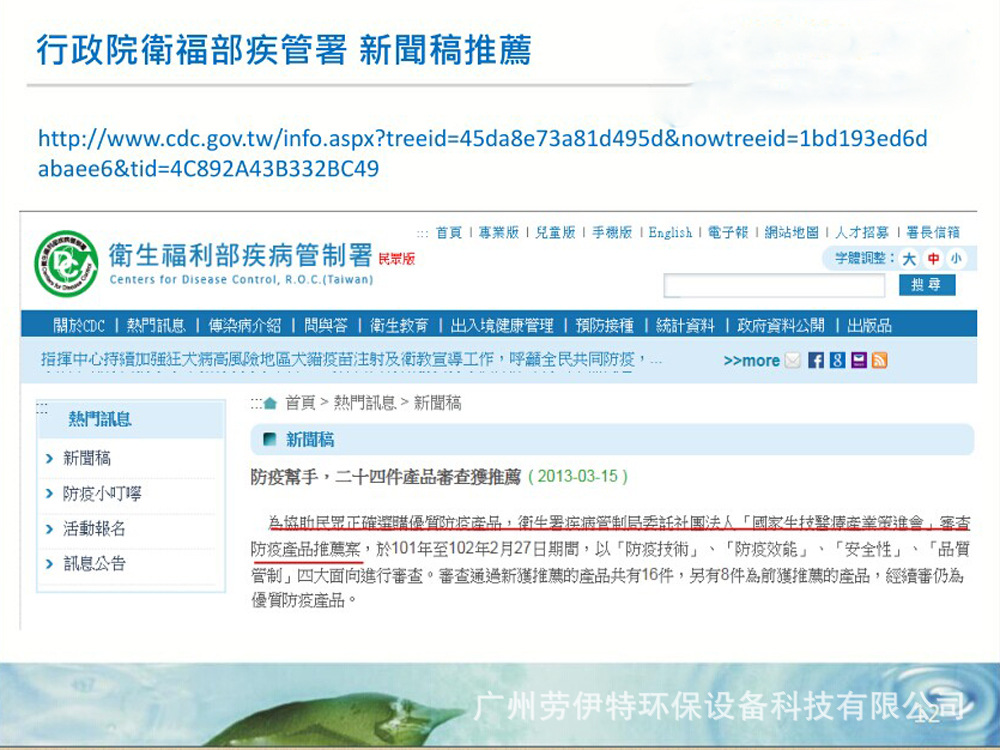
Task: Expand 新聞稿 in the sidebar
Action: pyautogui.click(x=86, y=458)
